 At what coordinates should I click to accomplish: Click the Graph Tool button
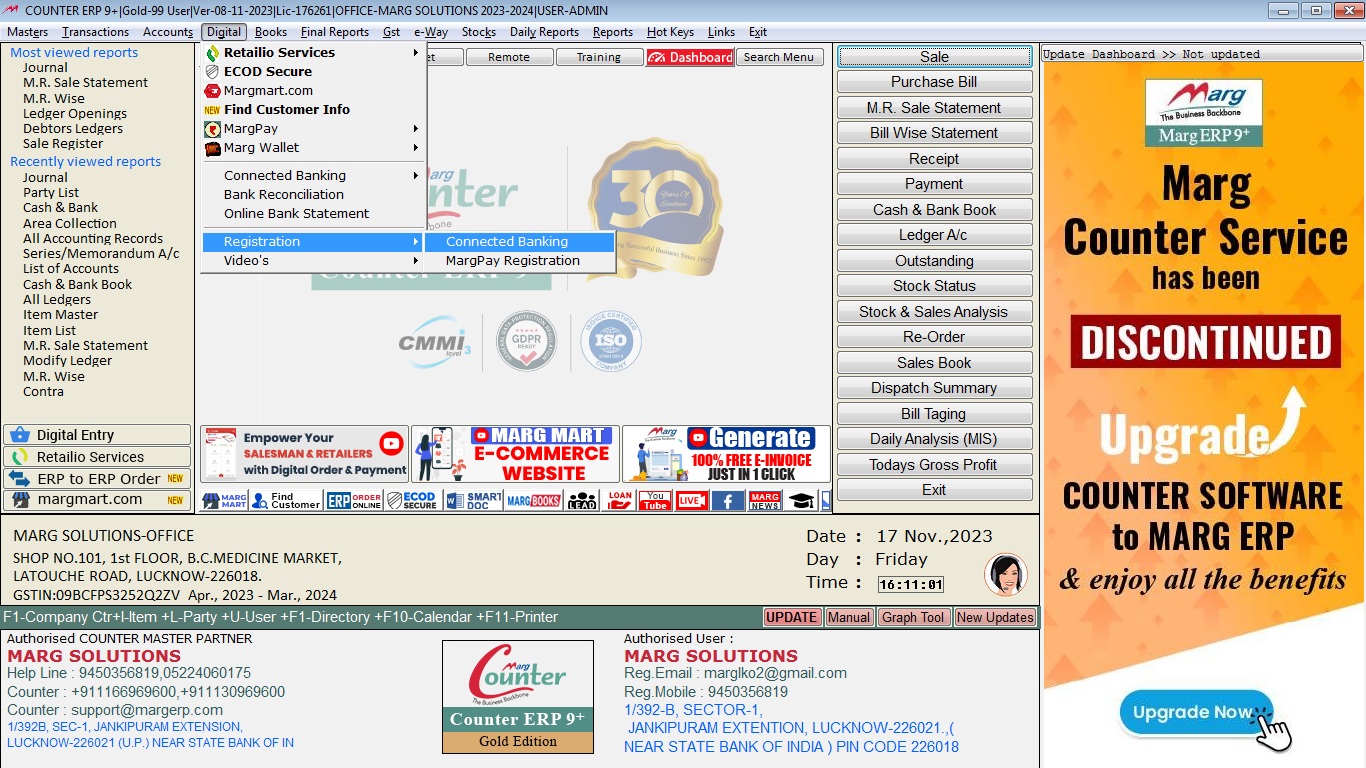[913, 617]
